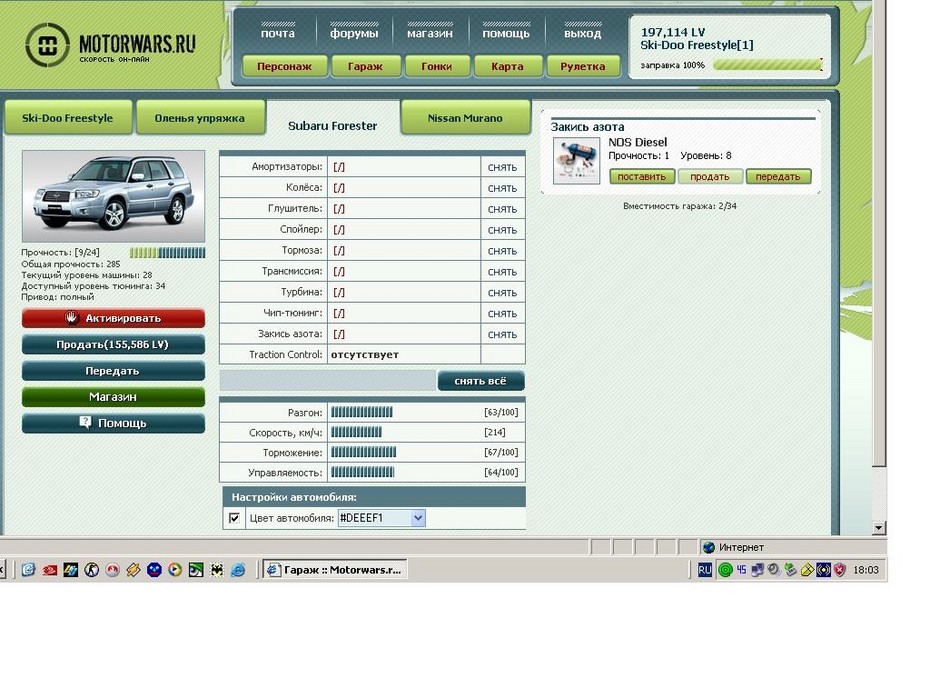Open the Карта map

[x=508, y=66]
